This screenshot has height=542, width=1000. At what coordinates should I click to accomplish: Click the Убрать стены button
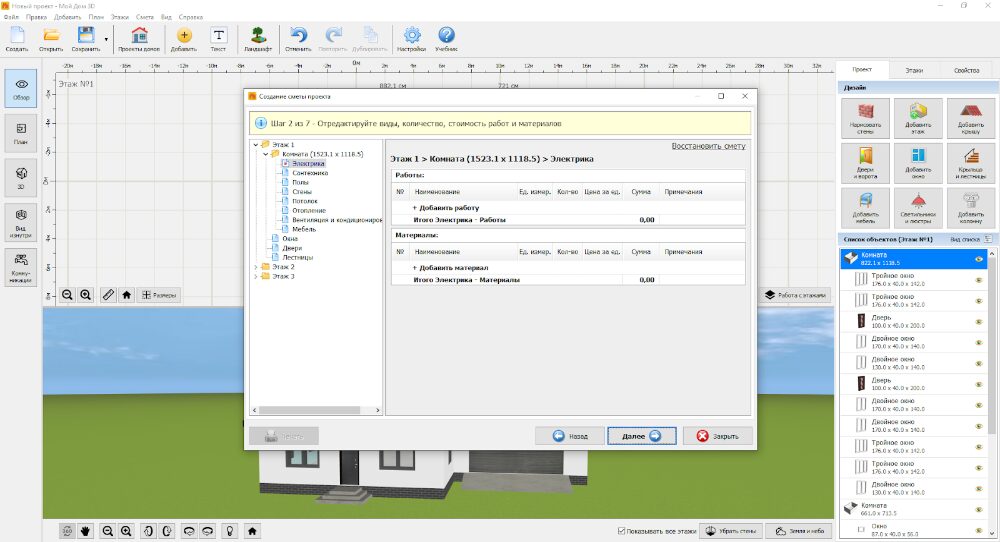731,531
